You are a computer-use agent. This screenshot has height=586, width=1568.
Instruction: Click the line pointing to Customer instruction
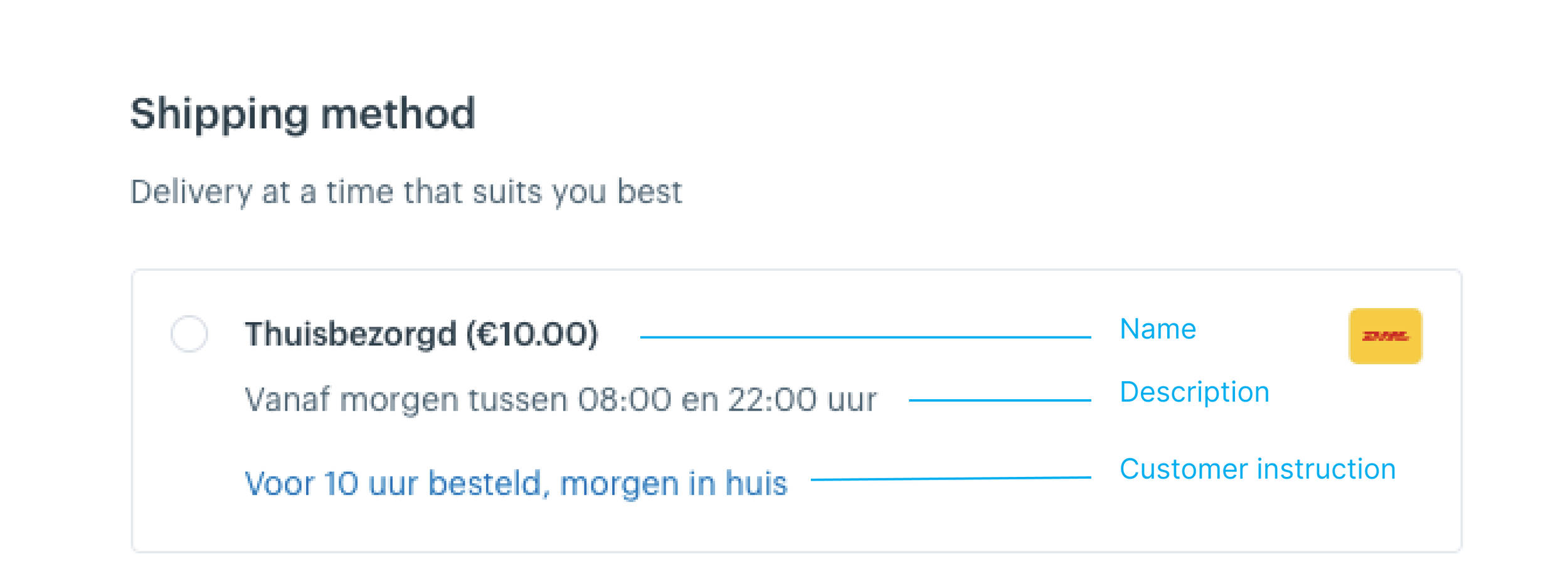[951, 478]
